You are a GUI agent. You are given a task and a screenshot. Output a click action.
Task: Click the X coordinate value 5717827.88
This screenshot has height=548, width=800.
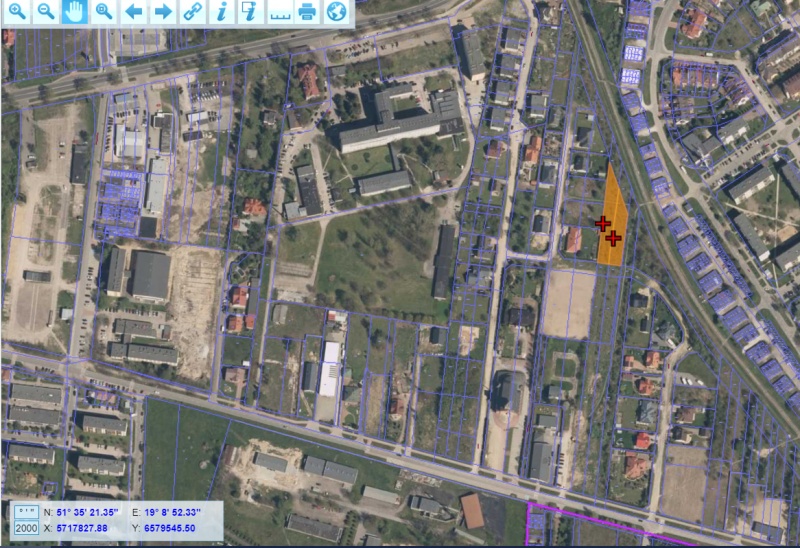[x=82, y=528]
